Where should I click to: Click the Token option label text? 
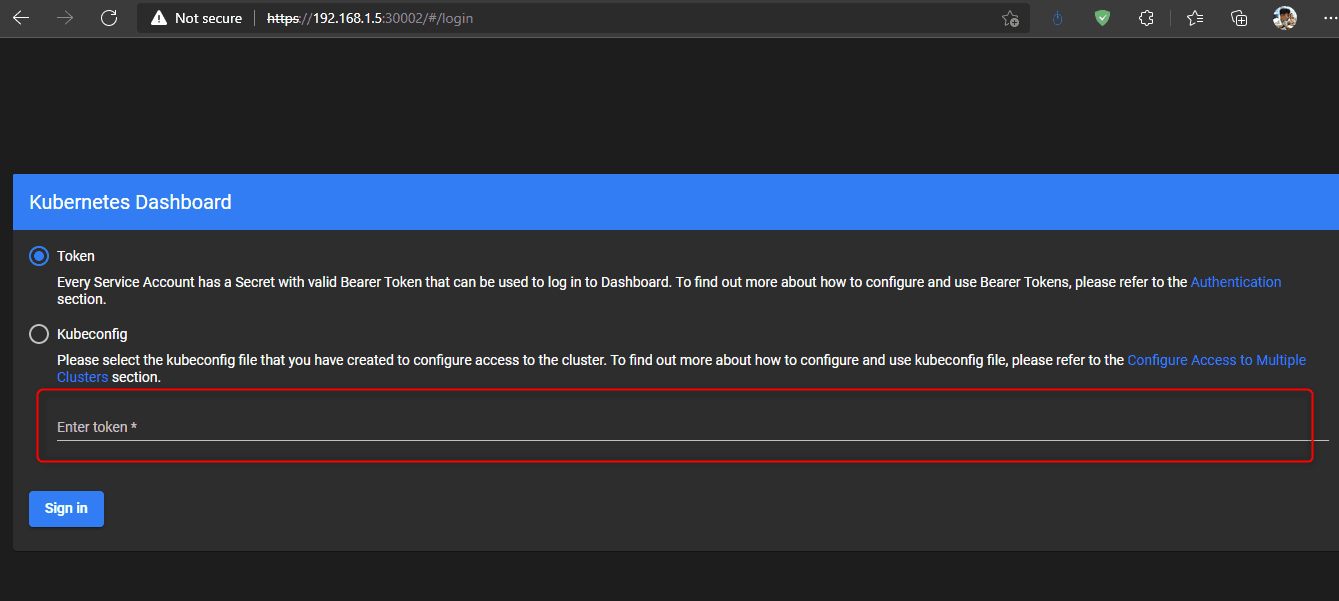click(x=76, y=256)
